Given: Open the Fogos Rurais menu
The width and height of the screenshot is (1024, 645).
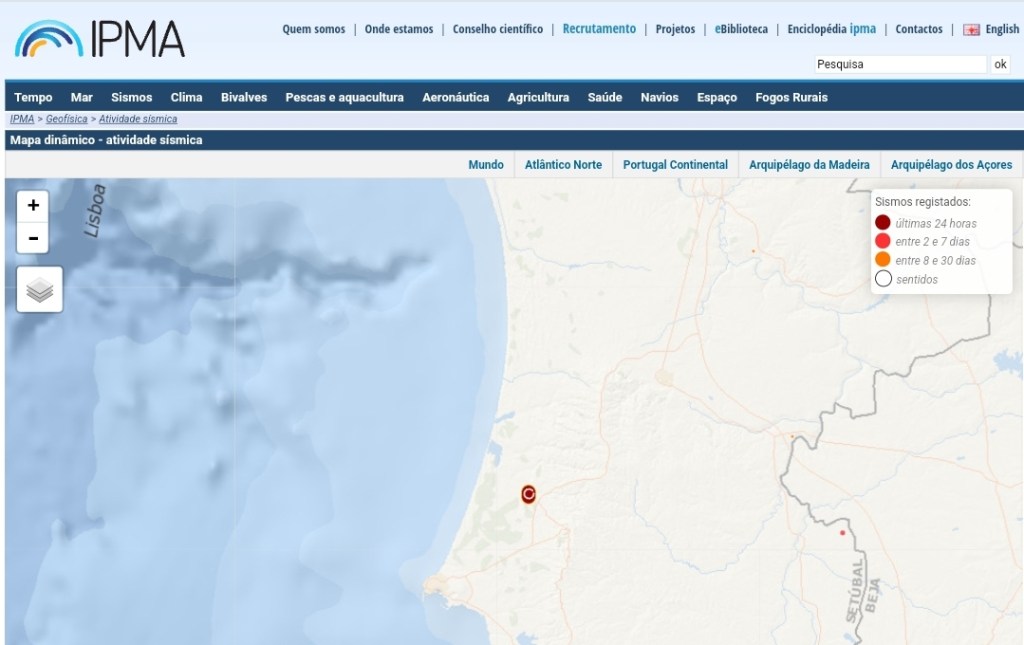Looking at the screenshot, I should pos(791,97).
